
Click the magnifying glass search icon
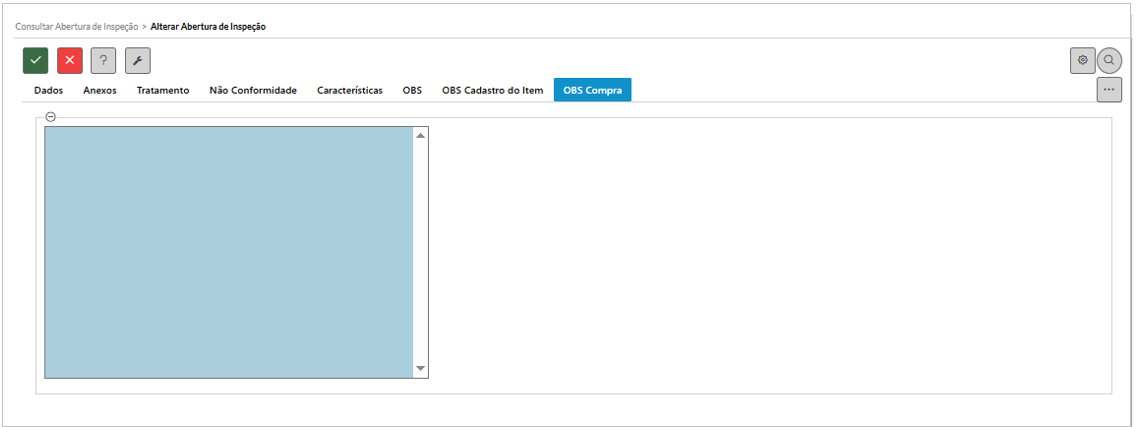1109,60
